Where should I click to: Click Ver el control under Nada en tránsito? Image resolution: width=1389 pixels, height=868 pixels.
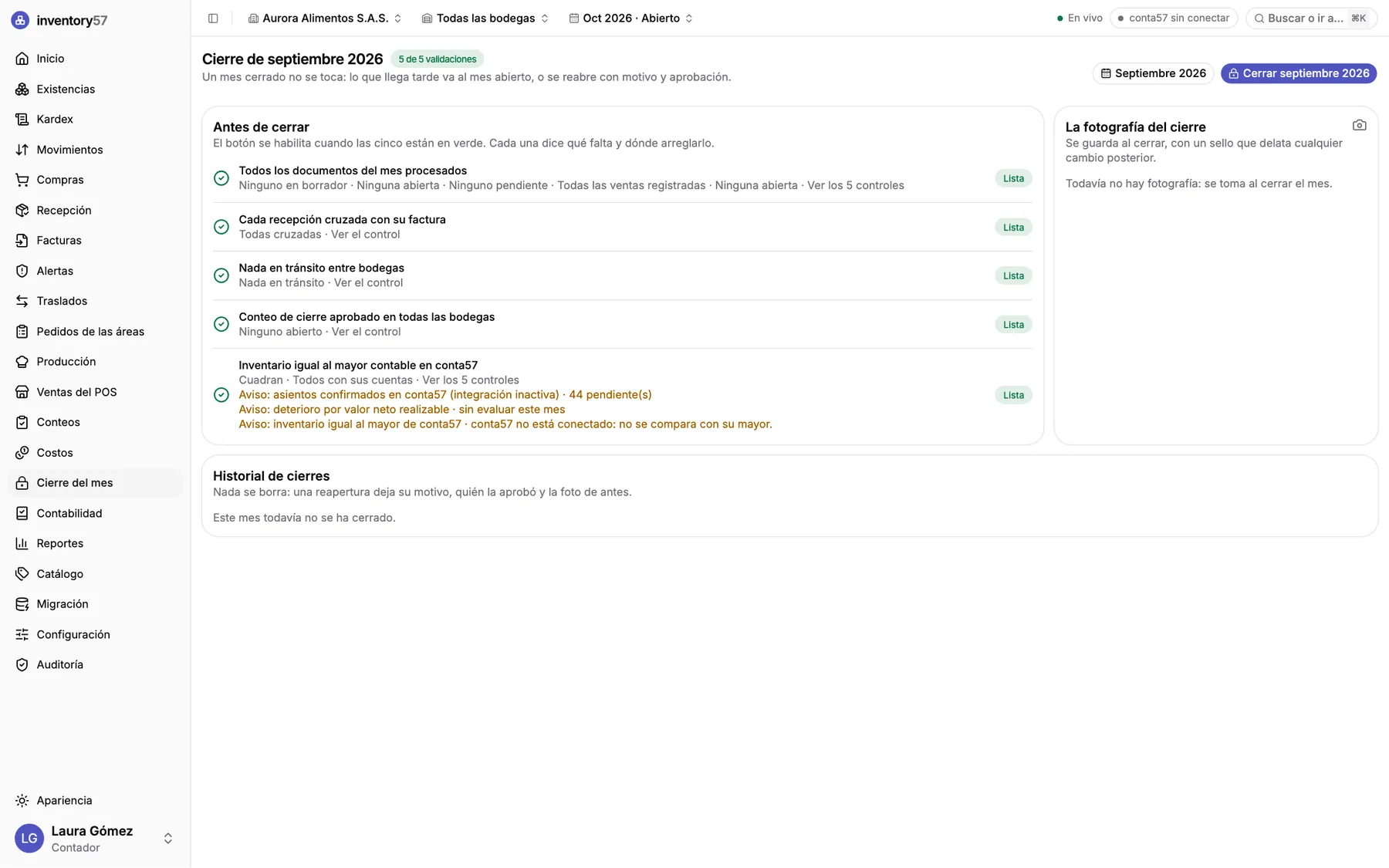pyautogui.click(x=368, y=283)
